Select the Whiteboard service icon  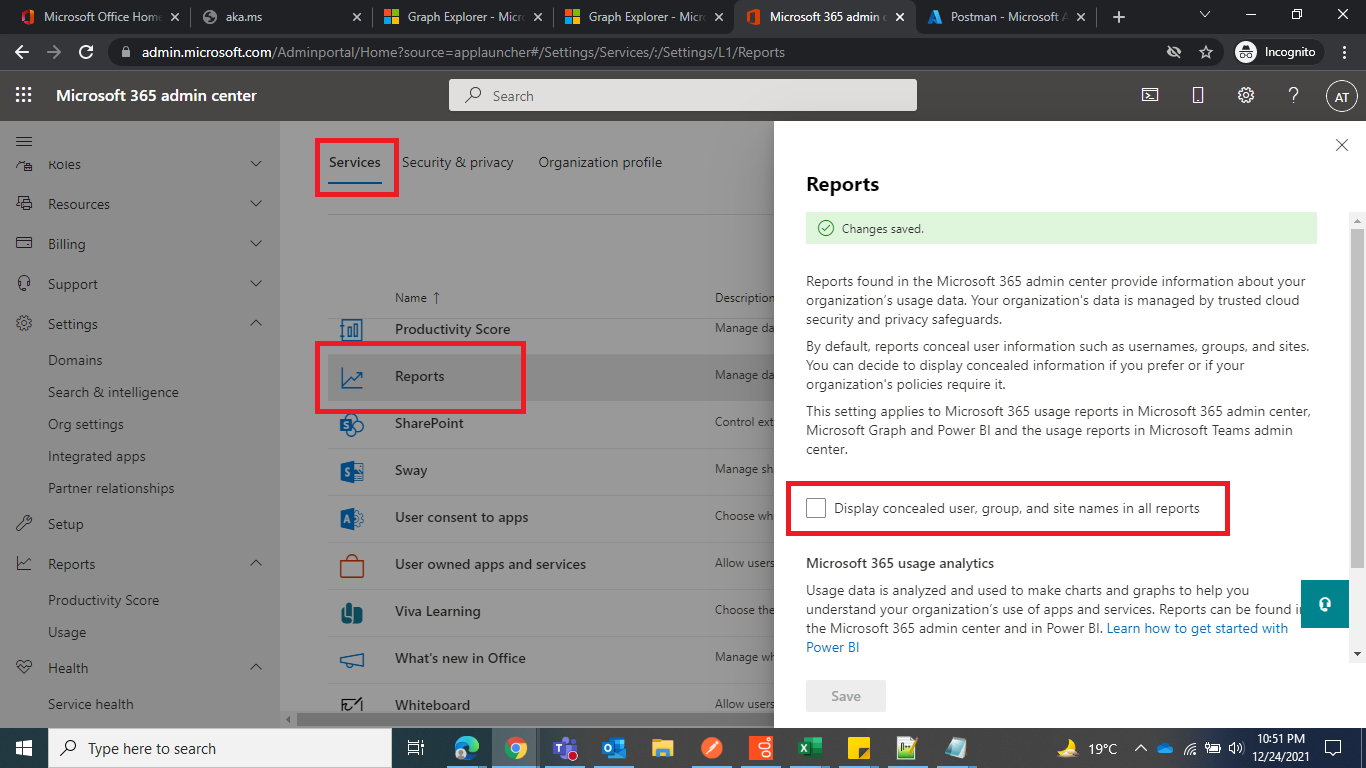(351, 705)
